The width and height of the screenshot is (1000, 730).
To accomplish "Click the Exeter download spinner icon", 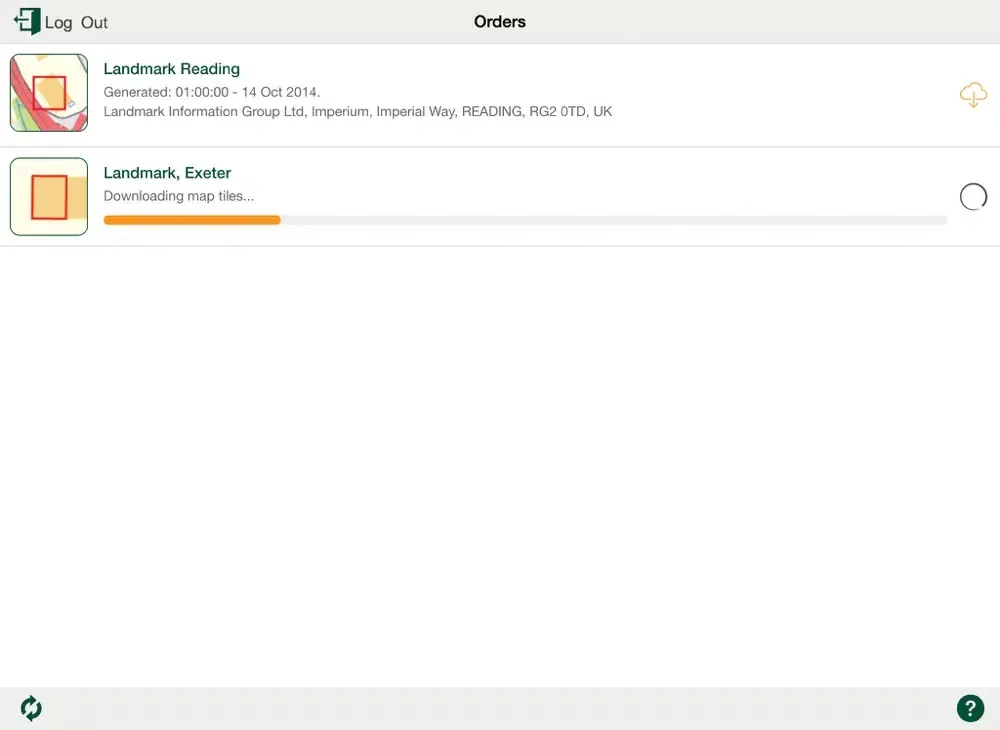I will tap(973, 196).
